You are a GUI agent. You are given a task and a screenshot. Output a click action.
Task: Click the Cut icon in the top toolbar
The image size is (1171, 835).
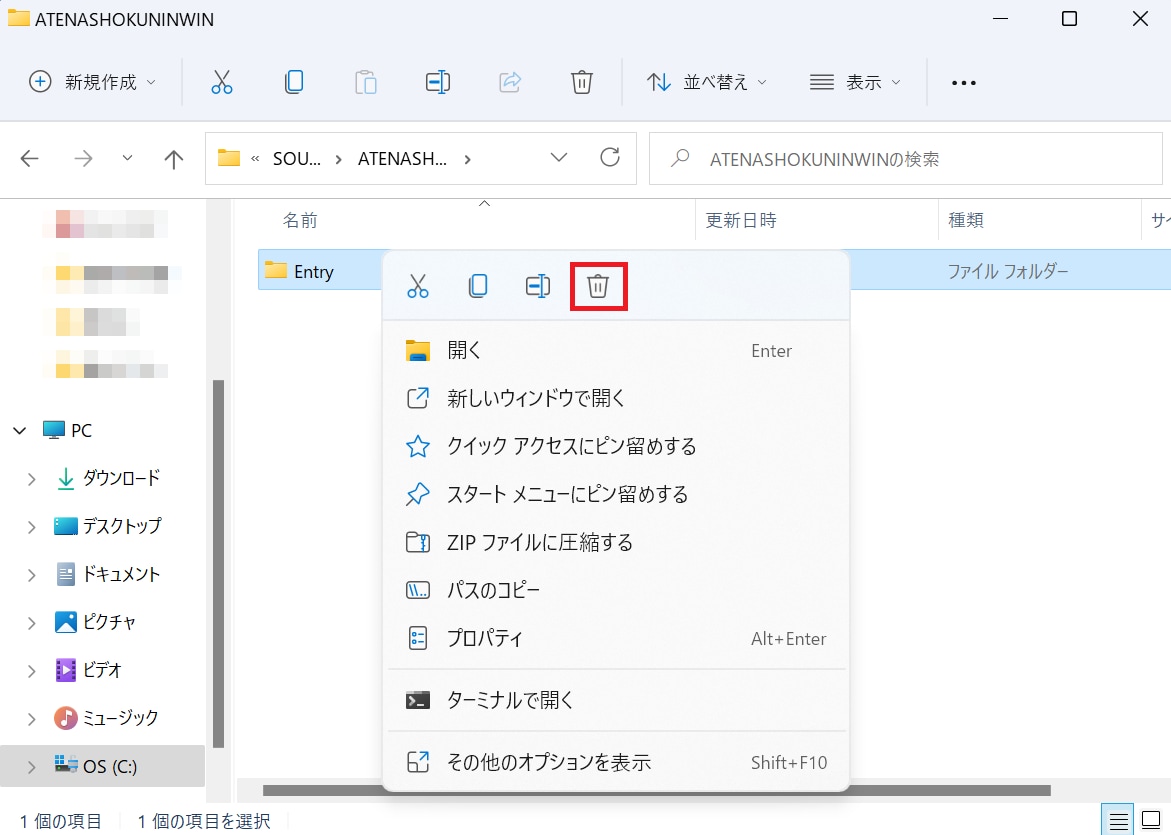pyautogui.click(x=222, y=81)
